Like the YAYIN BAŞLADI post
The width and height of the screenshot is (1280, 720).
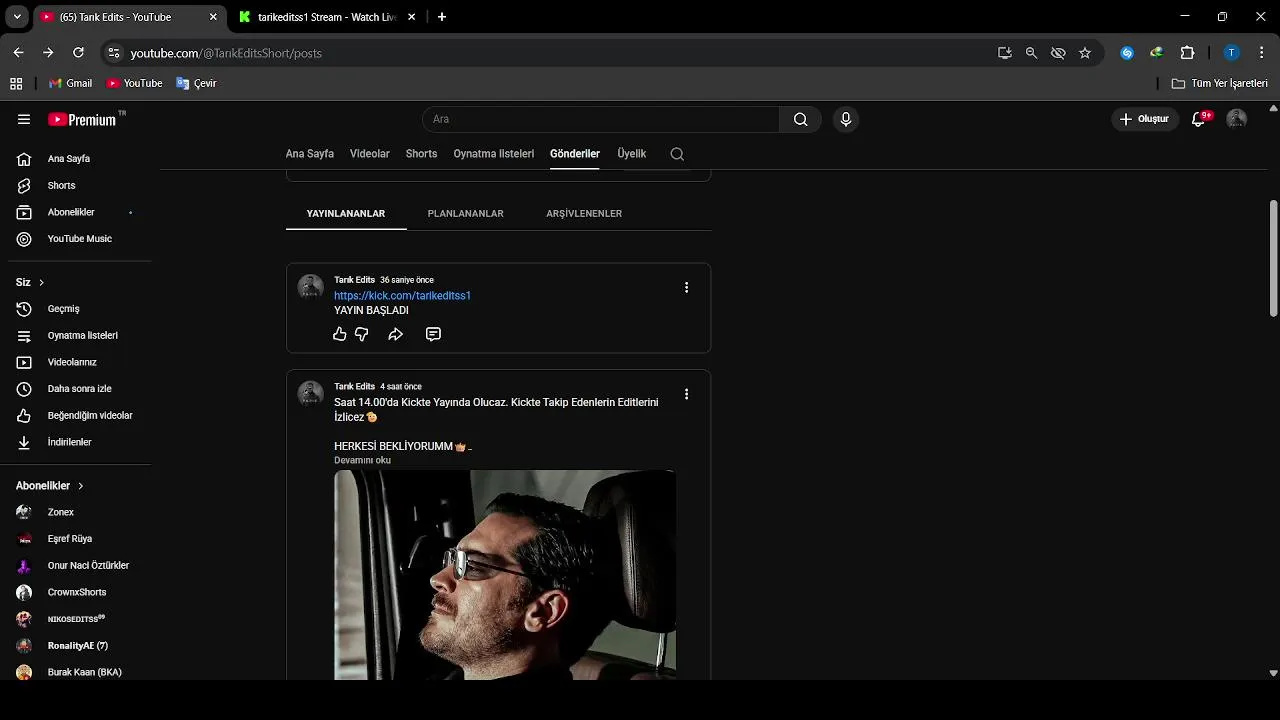tap(340, 334)
